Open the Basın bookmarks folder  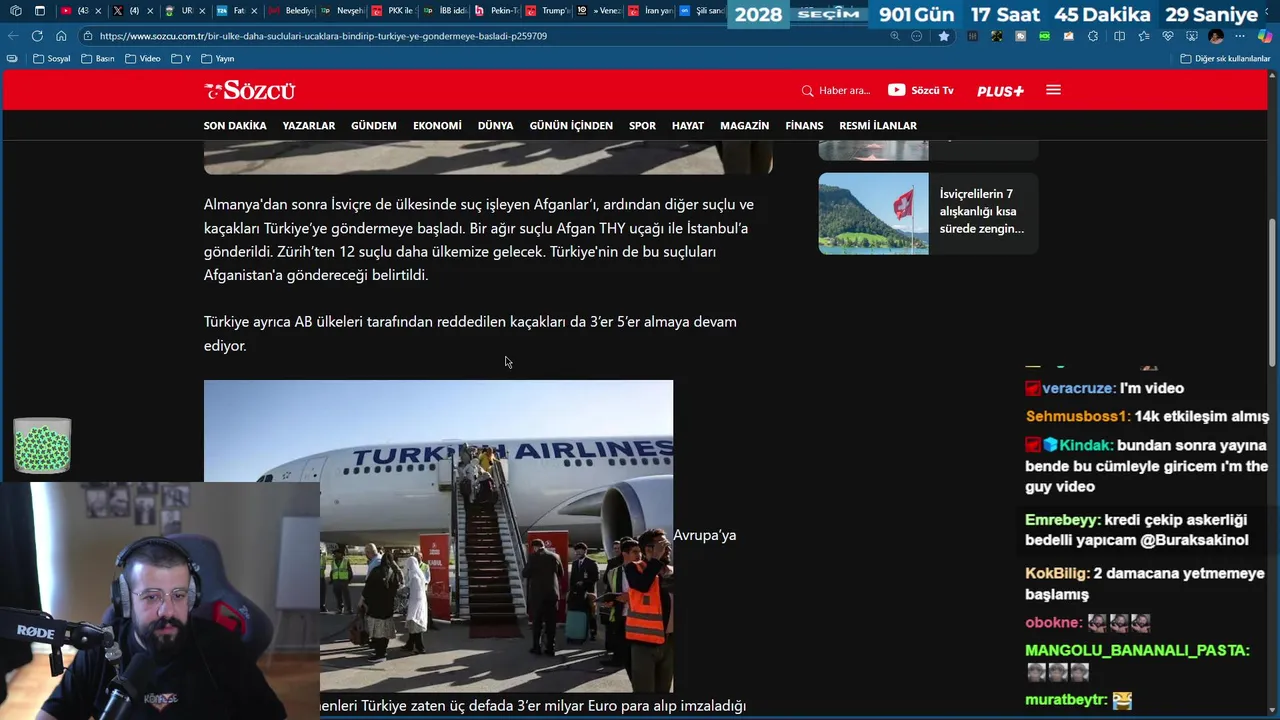point(98,59)
